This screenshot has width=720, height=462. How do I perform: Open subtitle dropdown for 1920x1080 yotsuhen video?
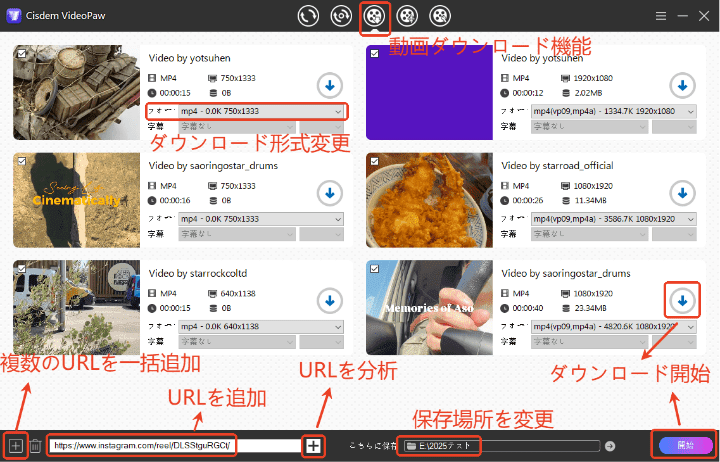pos(590,126)
